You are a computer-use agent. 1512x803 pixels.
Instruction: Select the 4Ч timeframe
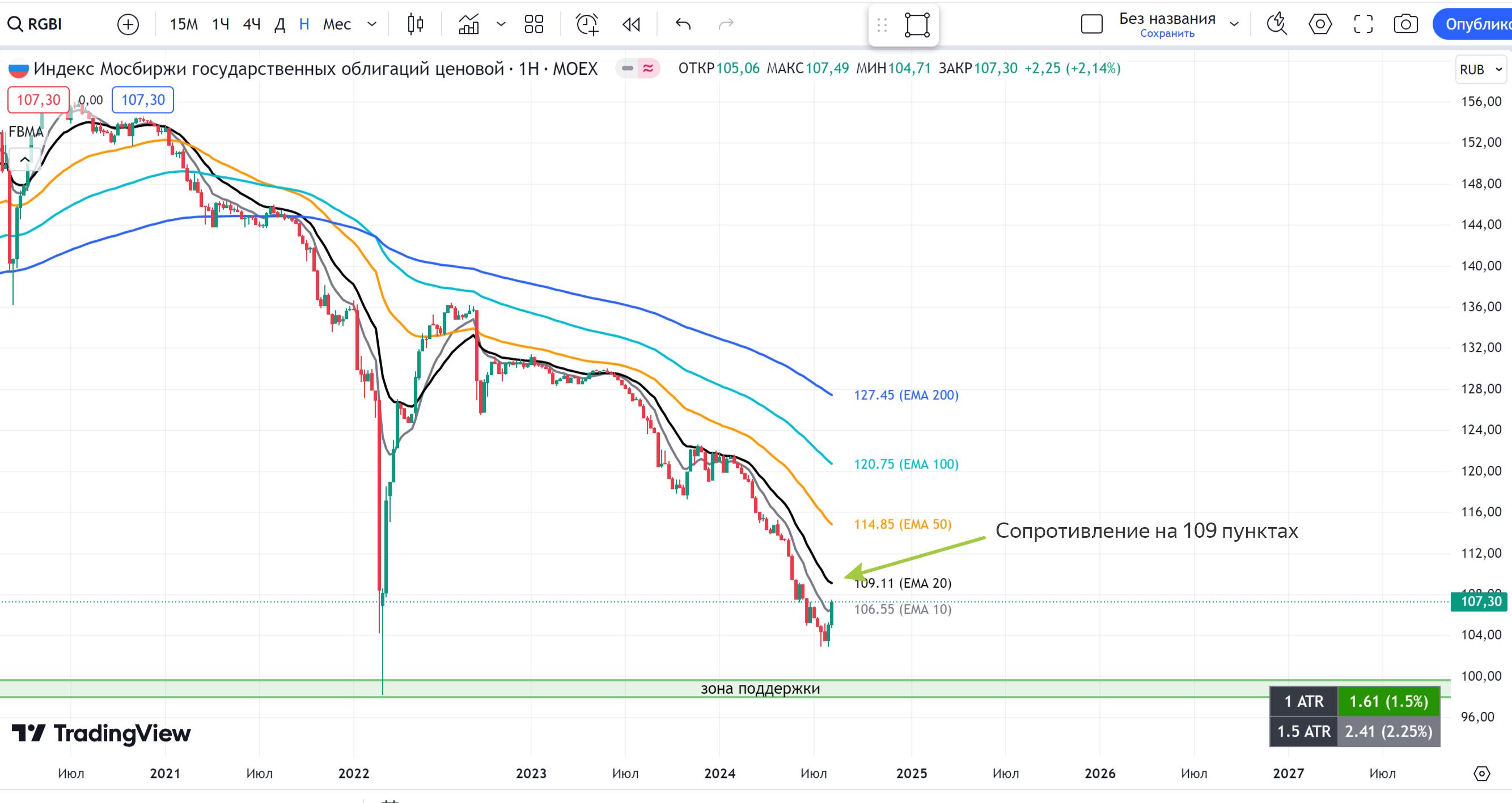click(251, 24)
